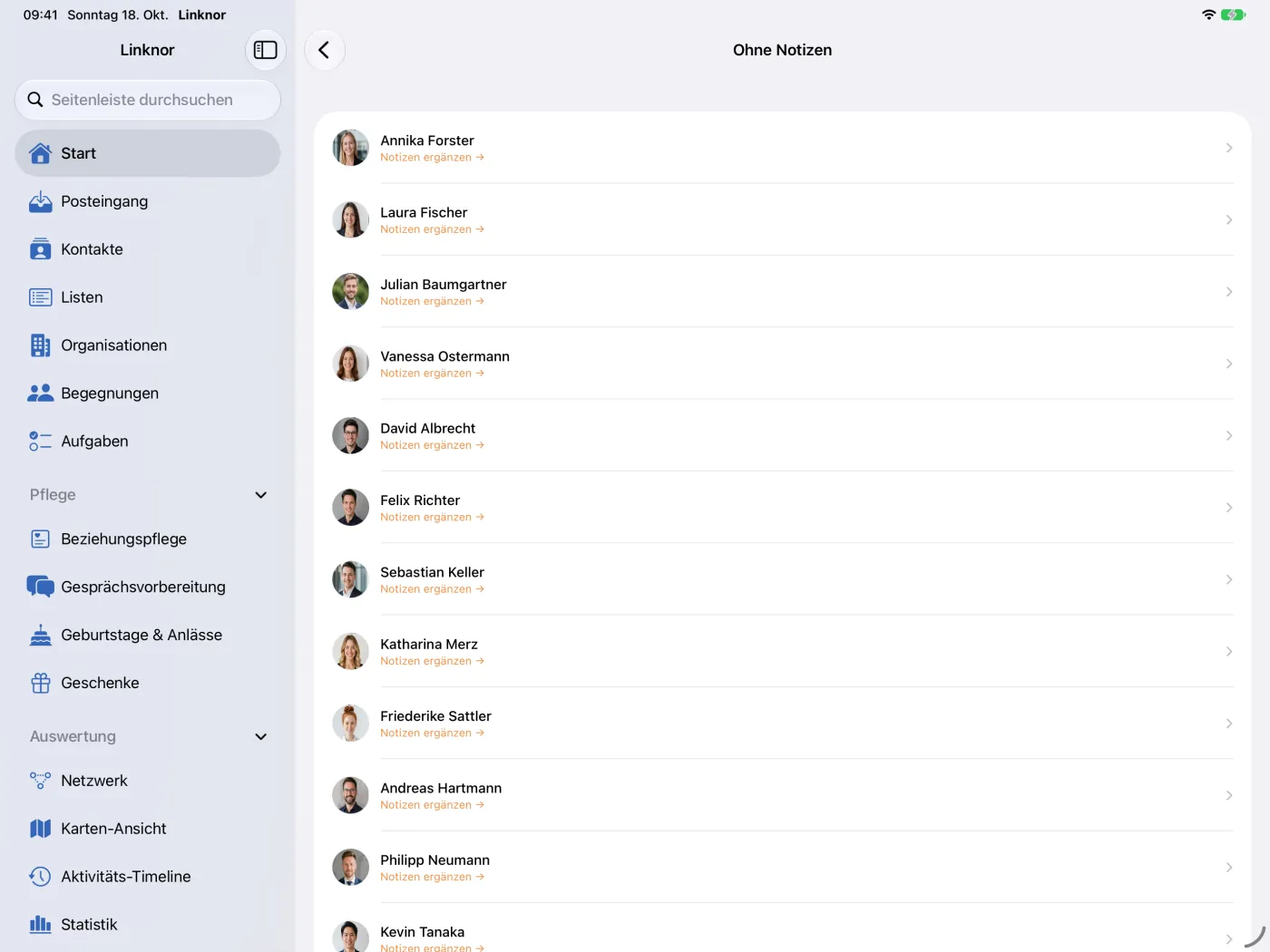
Task: Open Laura Fischer's row chevron
Action: tap(1229, 219)
